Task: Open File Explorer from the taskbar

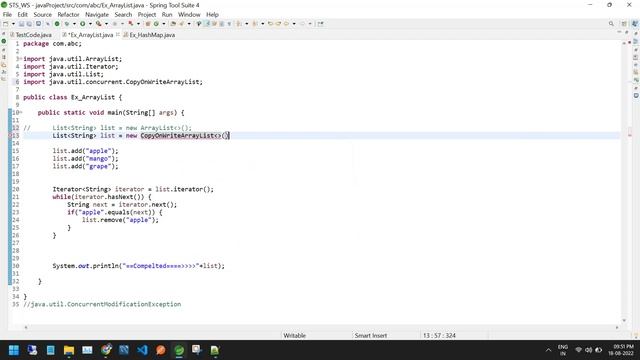Action: pos(69,350)
